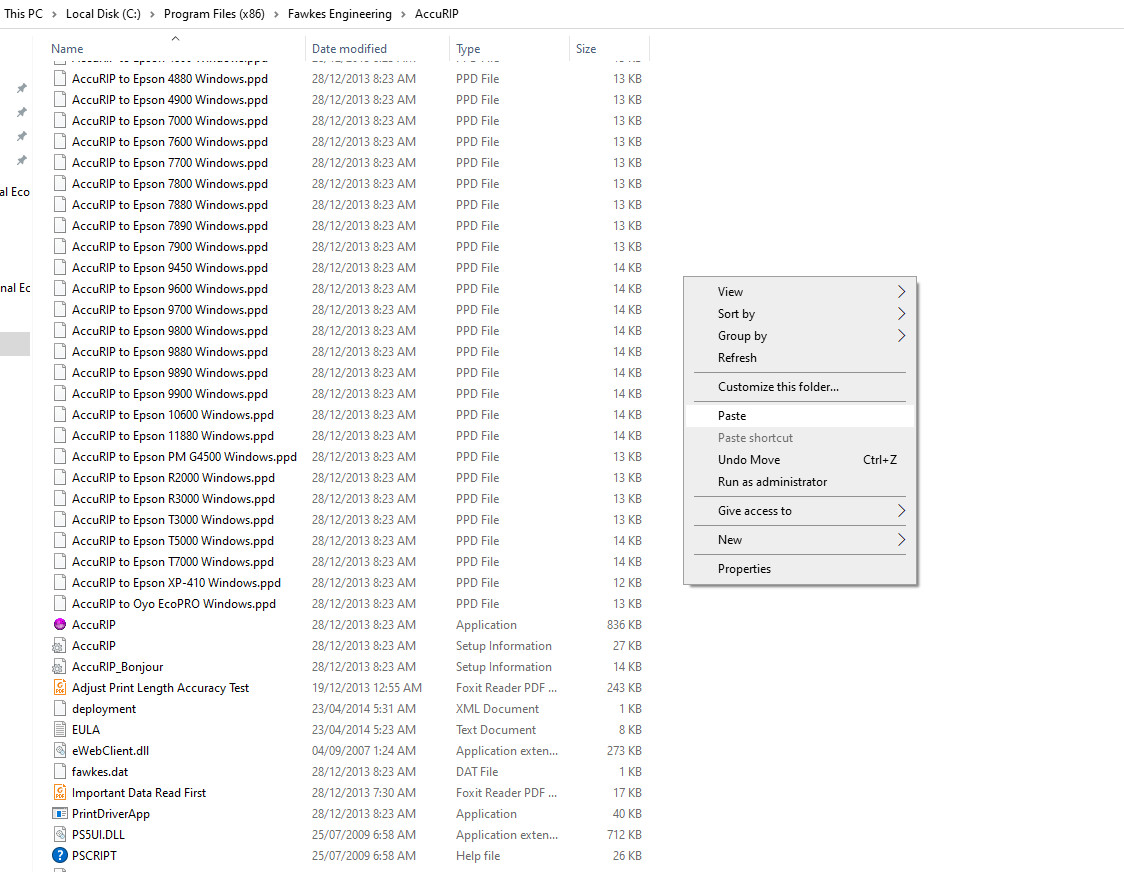Click the AccuRIP to Epson 10600 Windows.ppd file icon
Image resolution: width=1124 pixels, height=888 pixels.
pyautogui.click(x=60, y=414)
